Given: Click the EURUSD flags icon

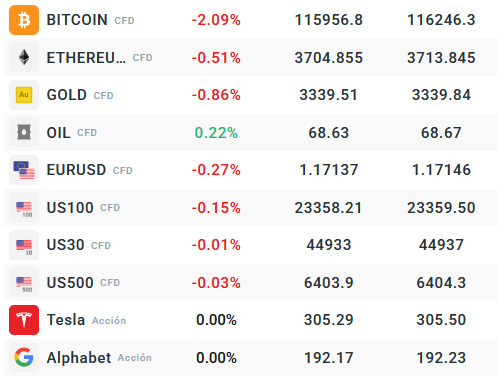Looking at the screenshot, I should pos(24,170).
